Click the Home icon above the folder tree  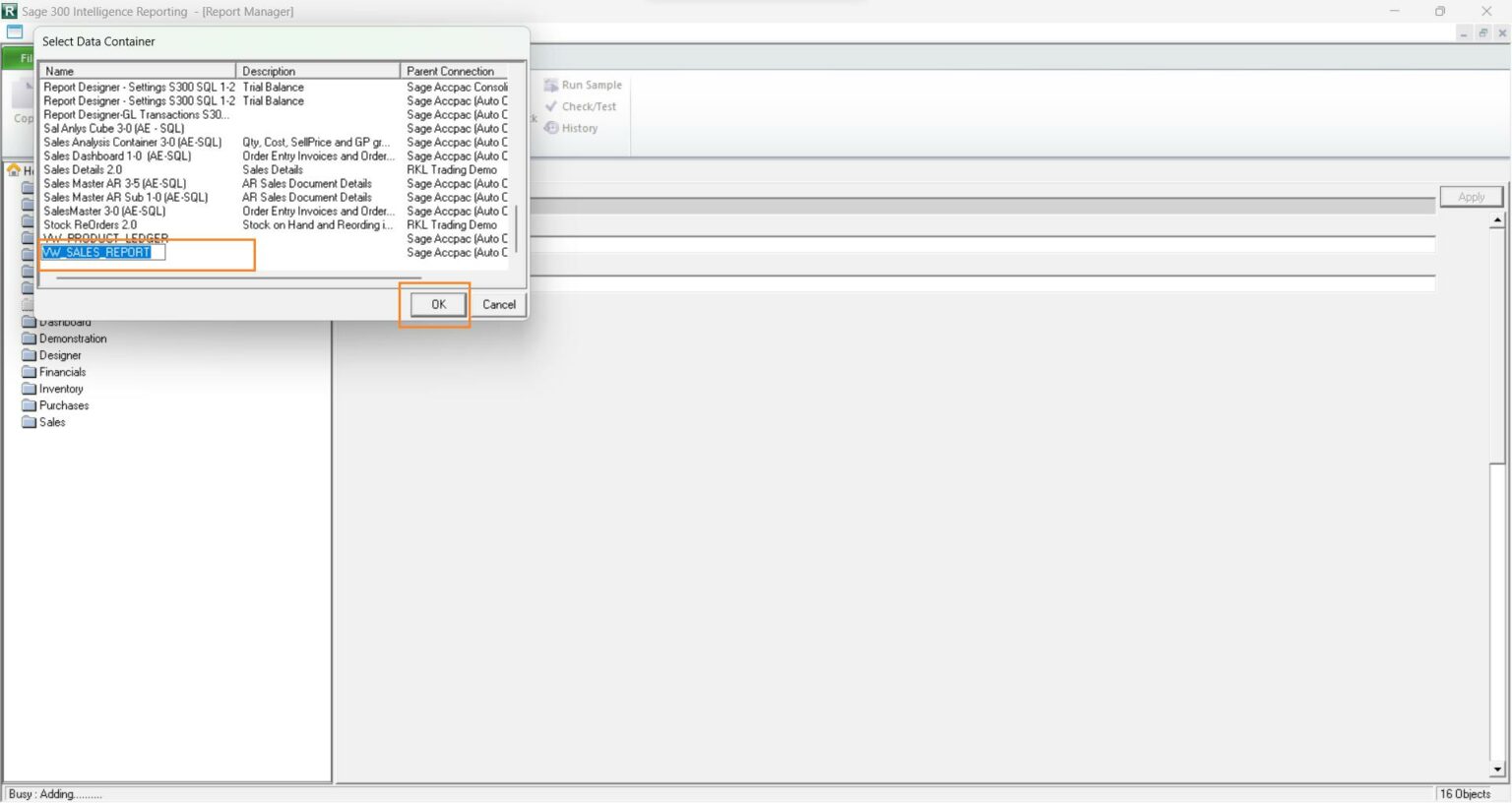(x=15, y=169)
